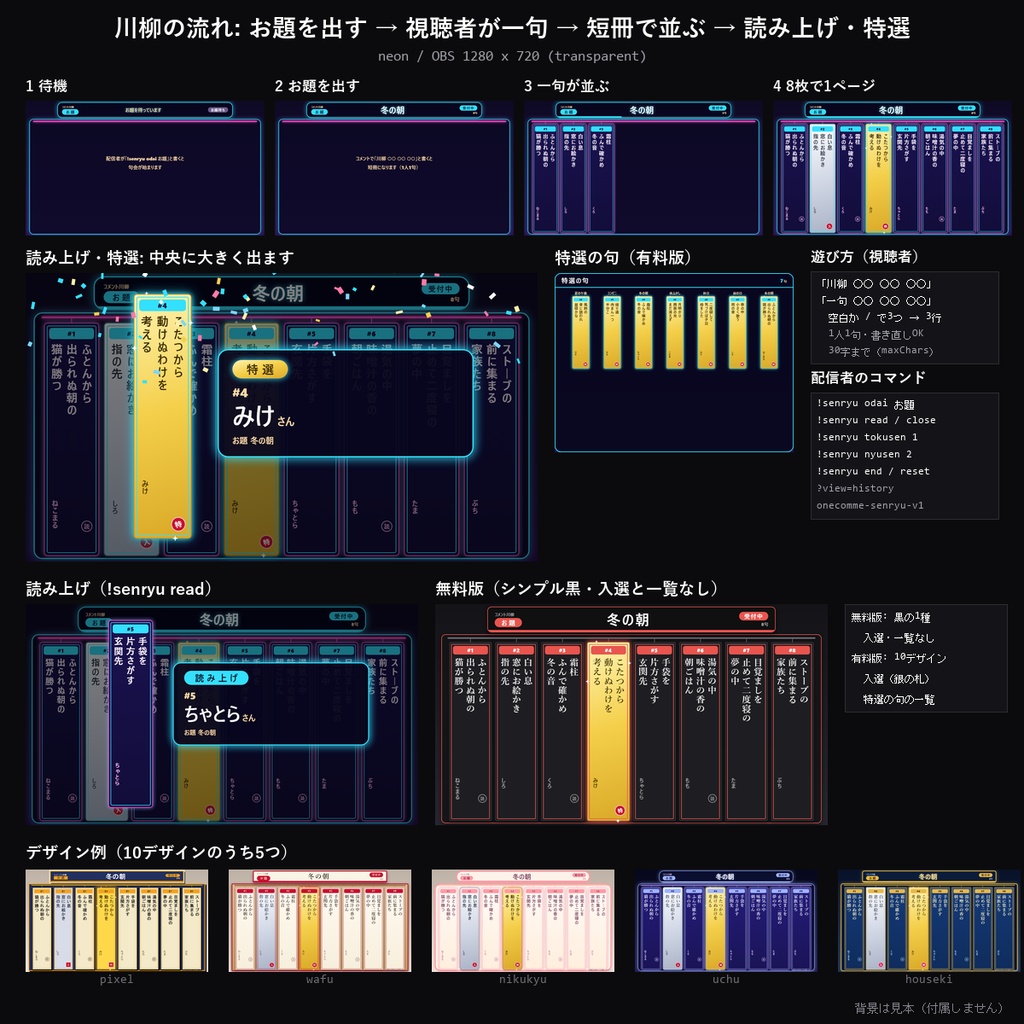
Task: Click the 遊び方（視聴者） heading
Action: click(x=865, y=257)
